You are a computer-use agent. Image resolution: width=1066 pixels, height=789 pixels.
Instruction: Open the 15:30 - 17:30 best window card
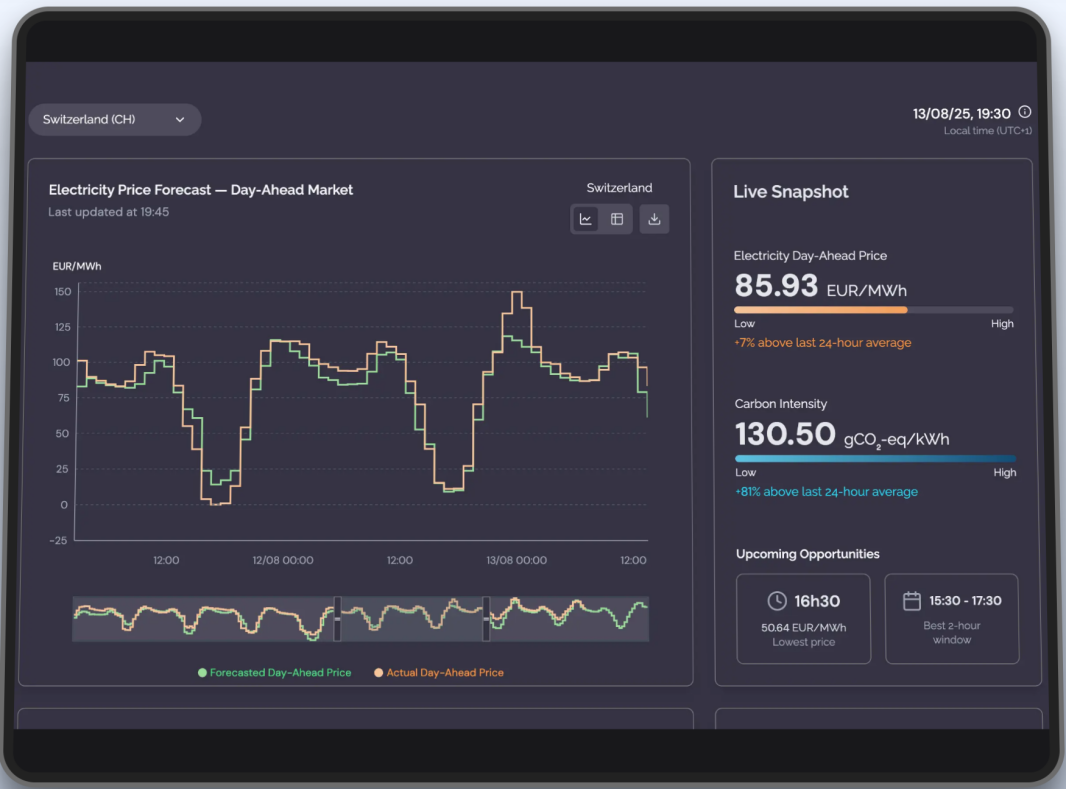(952, 618)
